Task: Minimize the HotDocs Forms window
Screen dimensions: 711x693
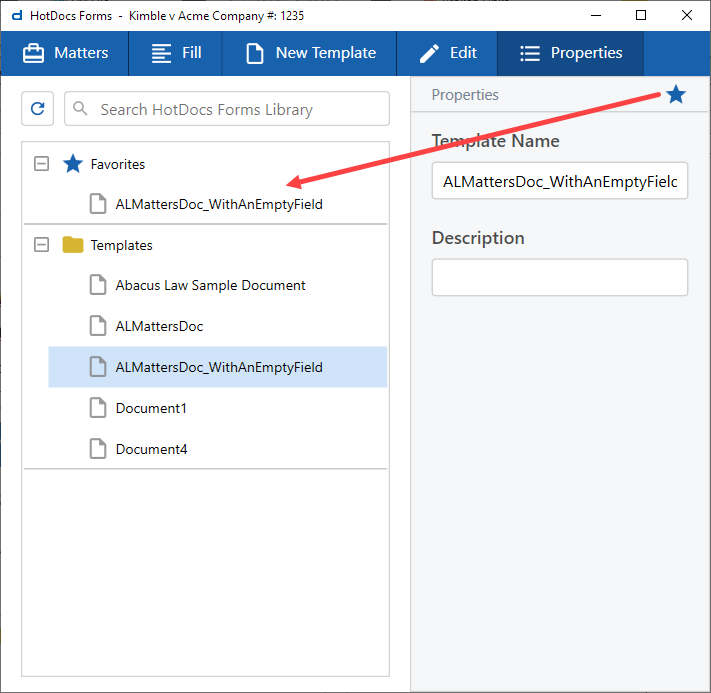Action: [596, 15]
